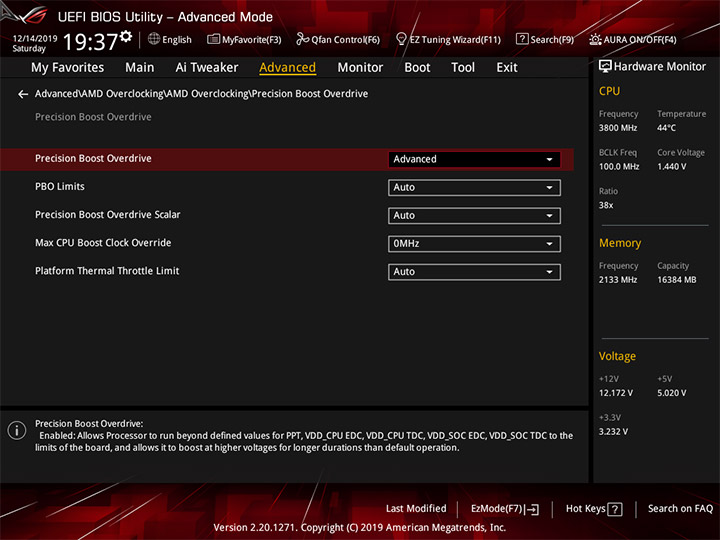Switch to EzMode(F7)
Image resolution: width=720 pixels, height=540 pixels.
[505, 509]
